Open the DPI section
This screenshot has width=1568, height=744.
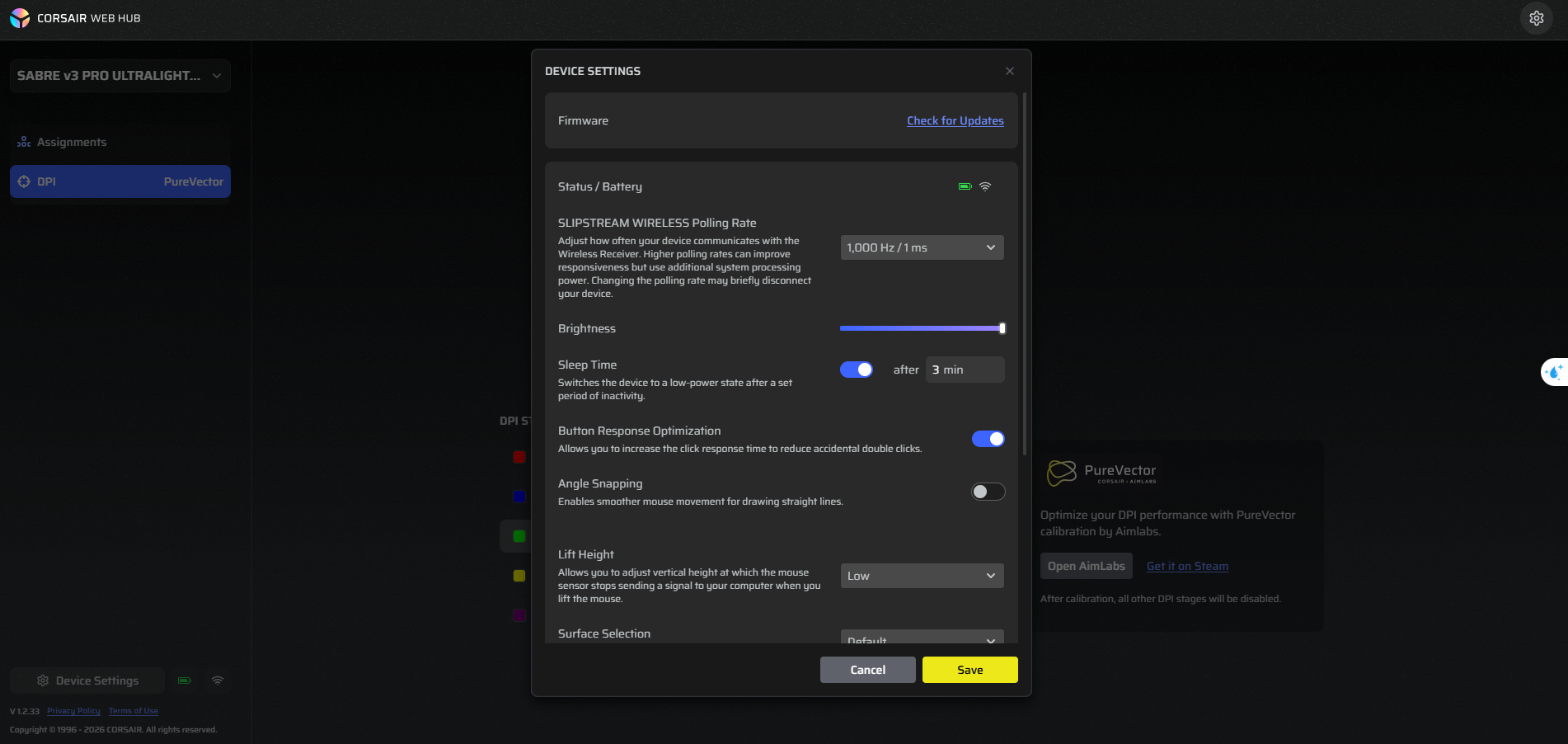(x=120, y=181)
